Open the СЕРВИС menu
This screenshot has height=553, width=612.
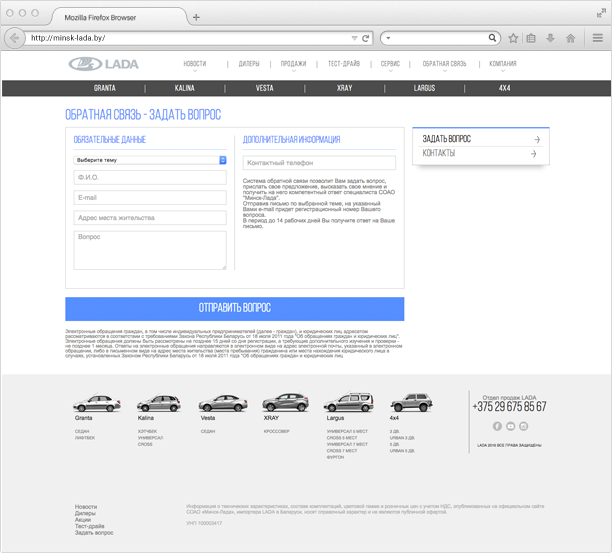click(390, 64)
